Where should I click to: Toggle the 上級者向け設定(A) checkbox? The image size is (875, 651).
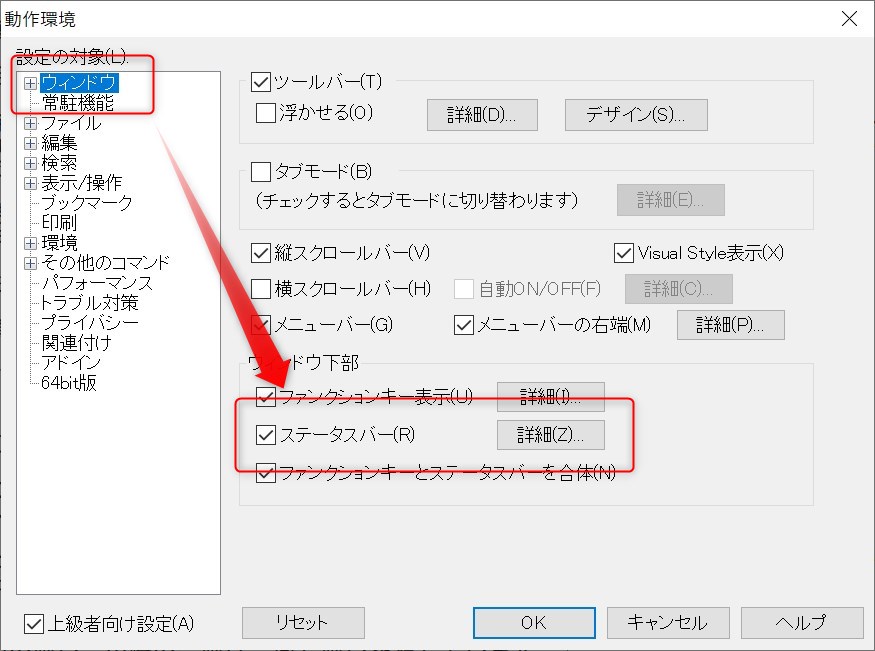(x=33, y=624)
